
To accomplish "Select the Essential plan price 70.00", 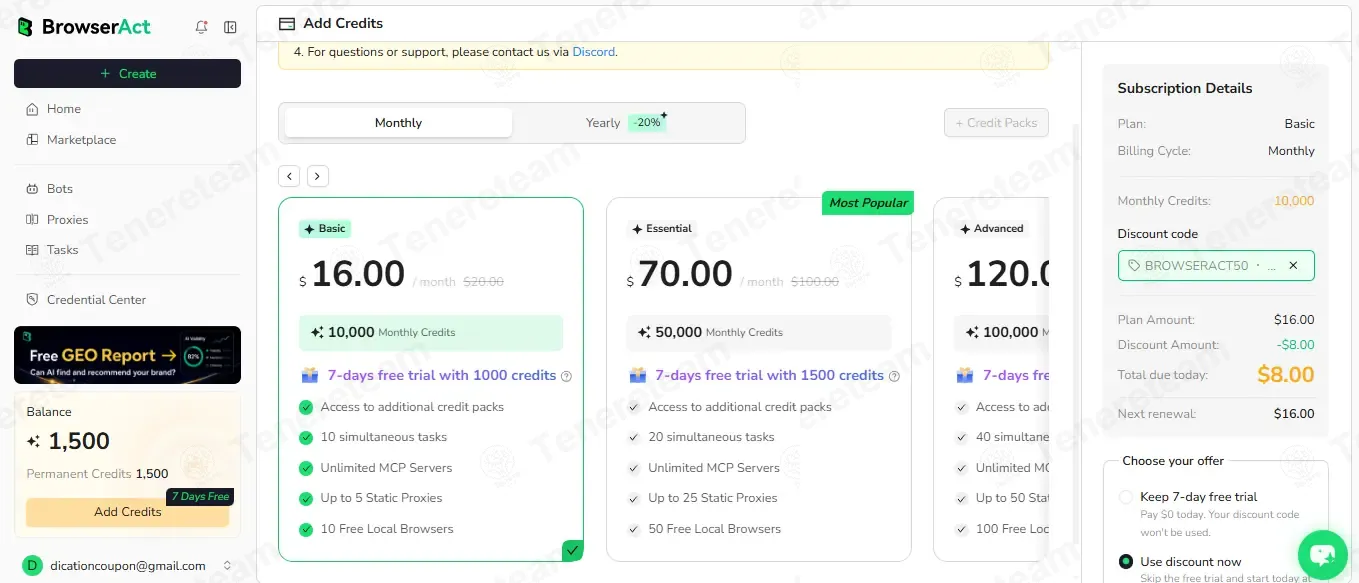I will 685,274.
